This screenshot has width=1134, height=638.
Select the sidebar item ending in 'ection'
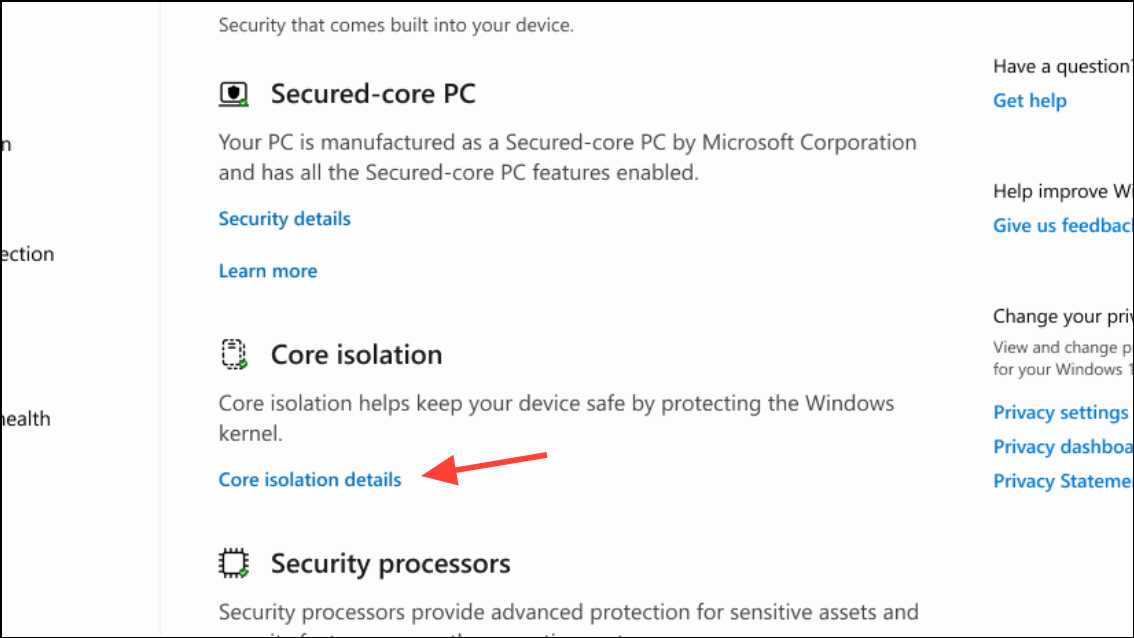[x=27, y=254]
